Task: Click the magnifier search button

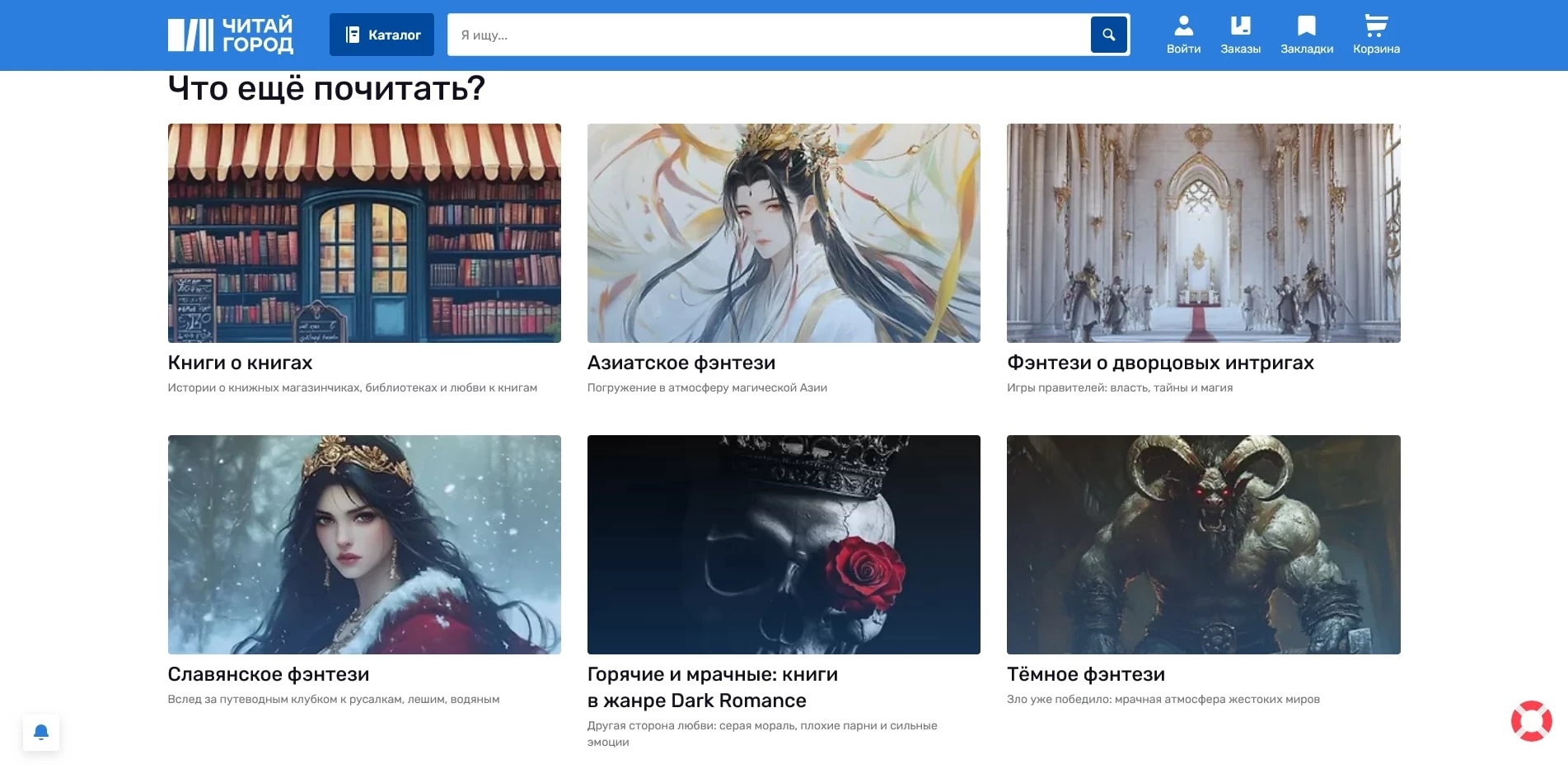Action: point(1108,35)
